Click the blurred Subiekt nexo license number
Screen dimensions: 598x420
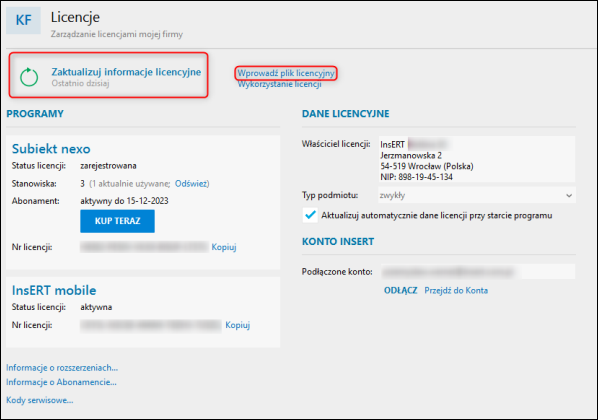click(145, 247)
